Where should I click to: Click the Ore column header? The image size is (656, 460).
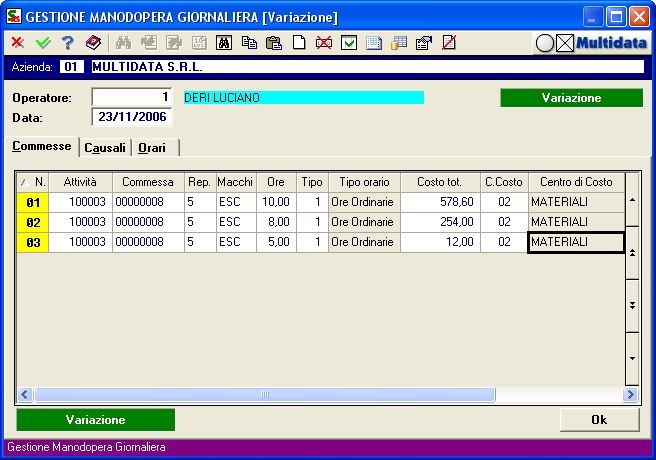(x=276, y=182)
